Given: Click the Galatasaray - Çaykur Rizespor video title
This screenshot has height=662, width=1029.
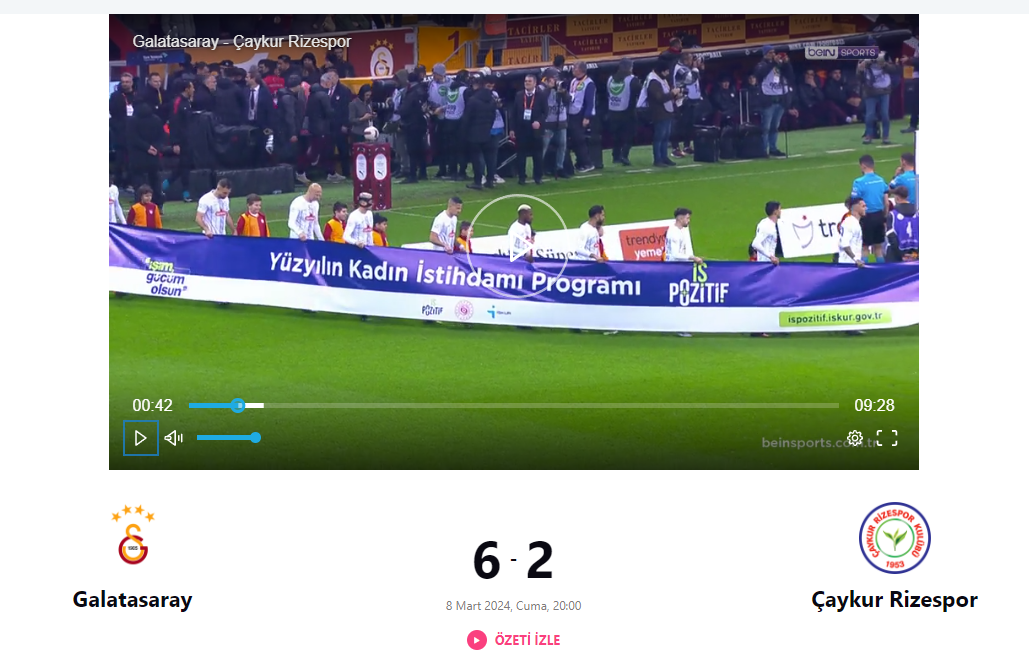Looking at the screenshot, I should tap(242, 41).
